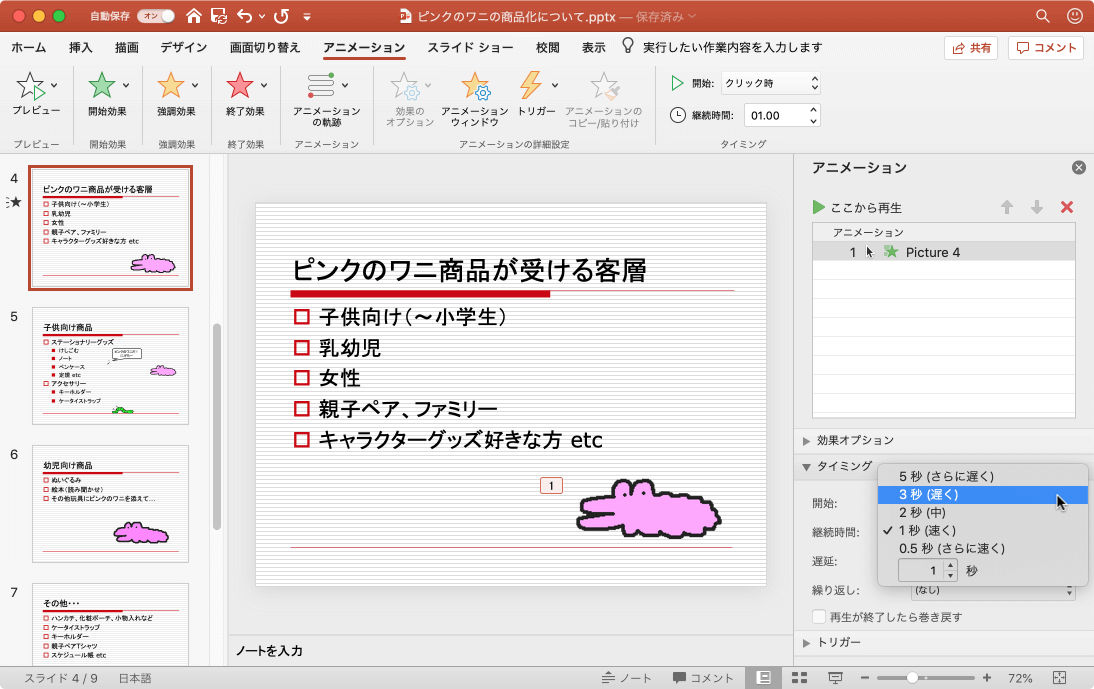Click the Share button
The image size is (1094, 689).
pyautogui.click(x=971, y=47)
